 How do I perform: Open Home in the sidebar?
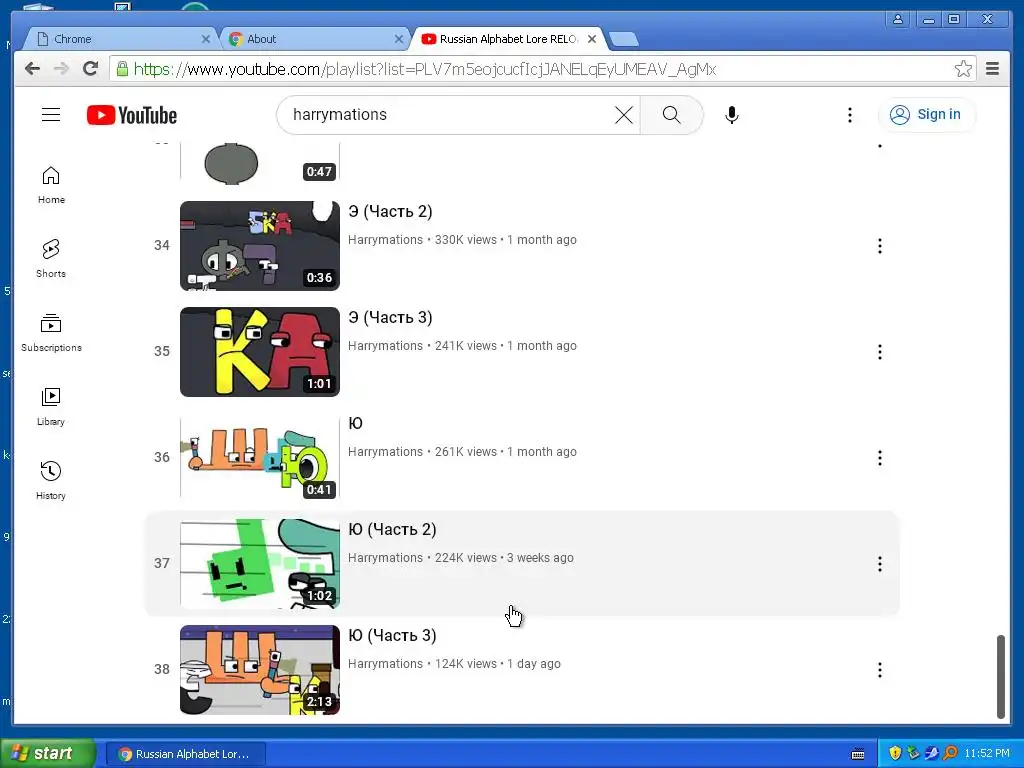click(x=51, y=185)
